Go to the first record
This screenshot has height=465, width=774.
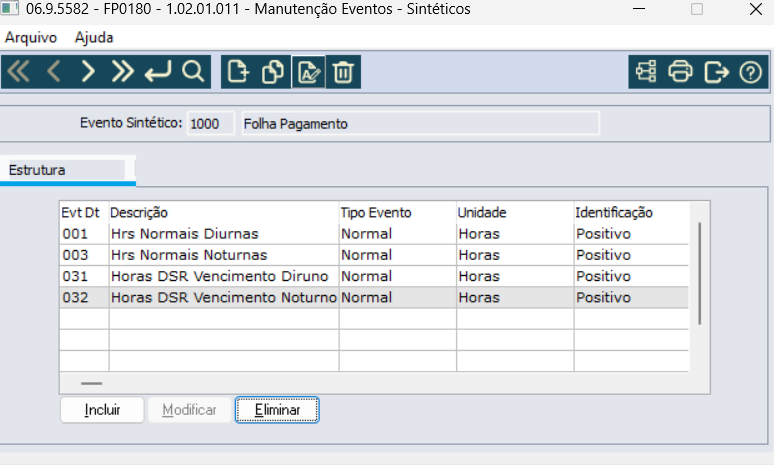coord(19,72)
